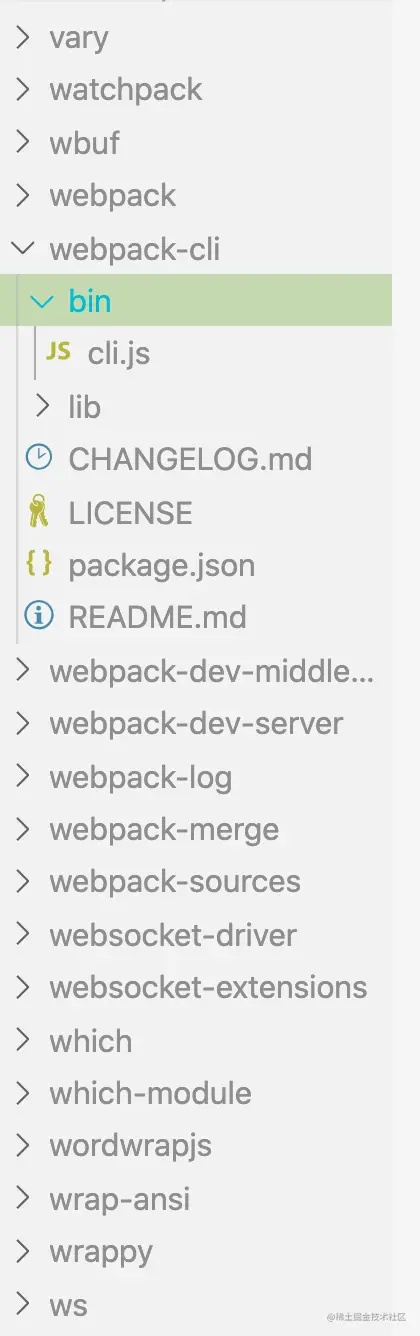Expand the lib folder chevron
Viewport: 420px width, 1336px height.
[42, 406]
